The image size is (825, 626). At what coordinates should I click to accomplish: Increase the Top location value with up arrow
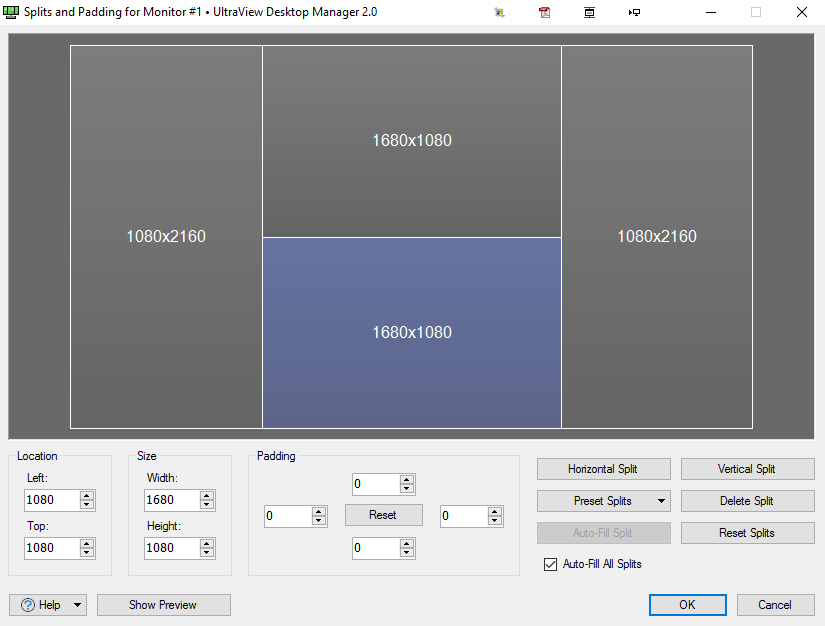[x=87, y=543]
